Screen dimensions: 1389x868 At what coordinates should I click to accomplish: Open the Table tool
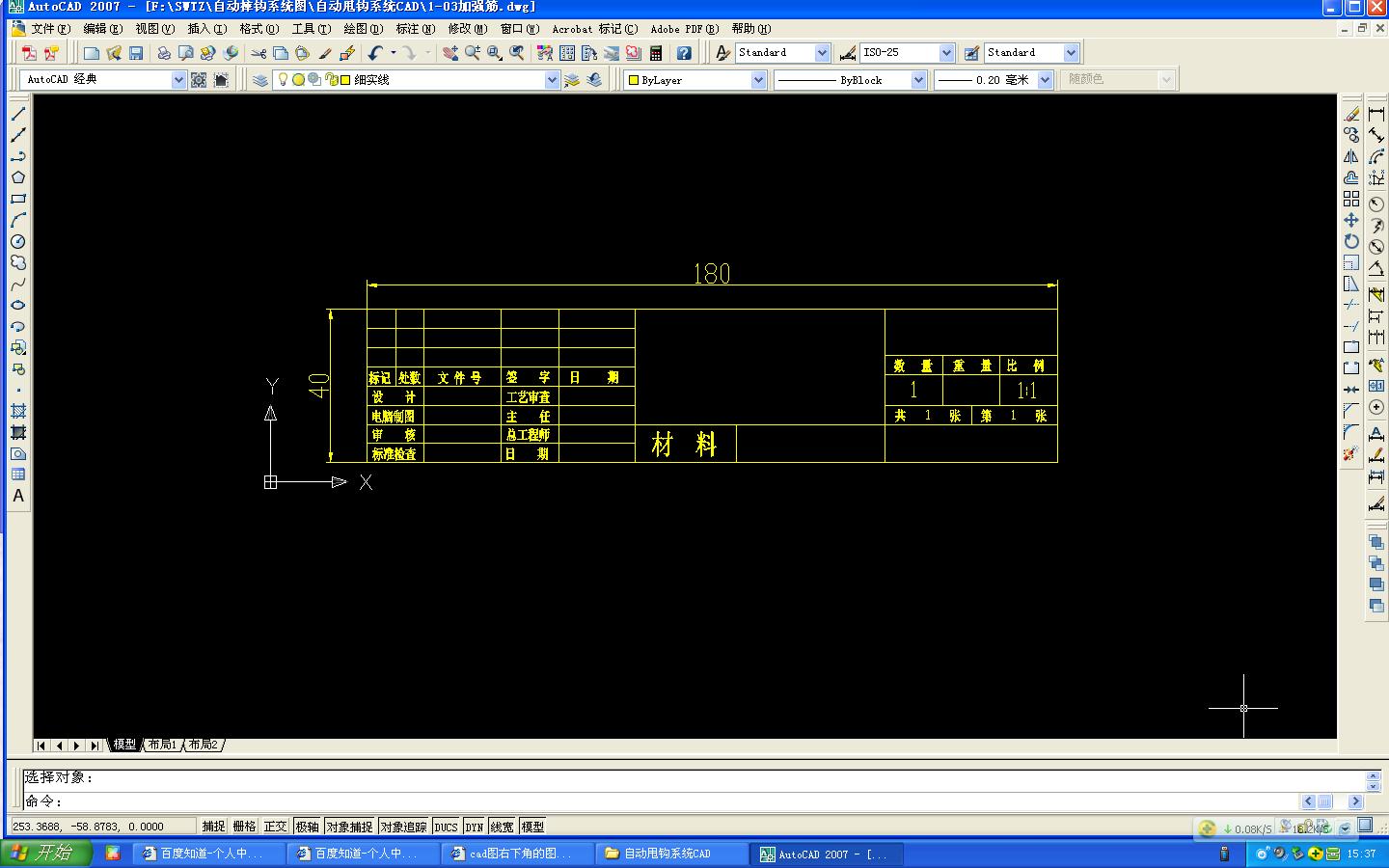(18, 475)
